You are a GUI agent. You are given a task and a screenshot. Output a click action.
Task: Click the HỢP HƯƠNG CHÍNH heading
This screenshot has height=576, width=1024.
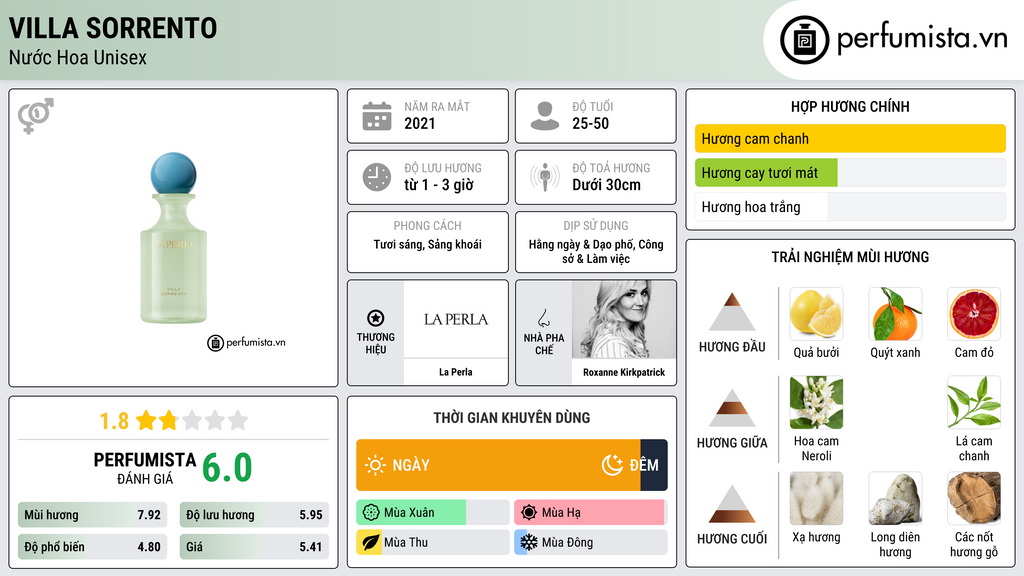850,106
